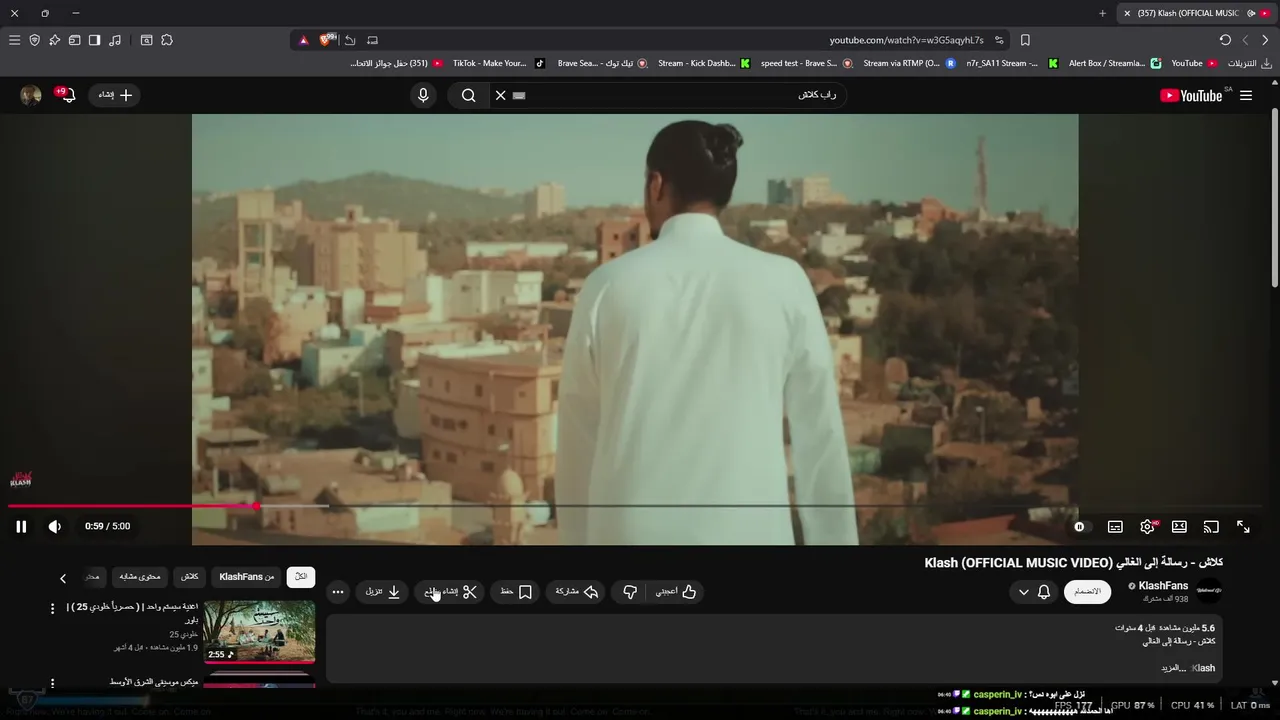The height and width of the screenshot is (720, 1280).
Task: Open the extensions puzzle icon
Action: coord(167,40)
